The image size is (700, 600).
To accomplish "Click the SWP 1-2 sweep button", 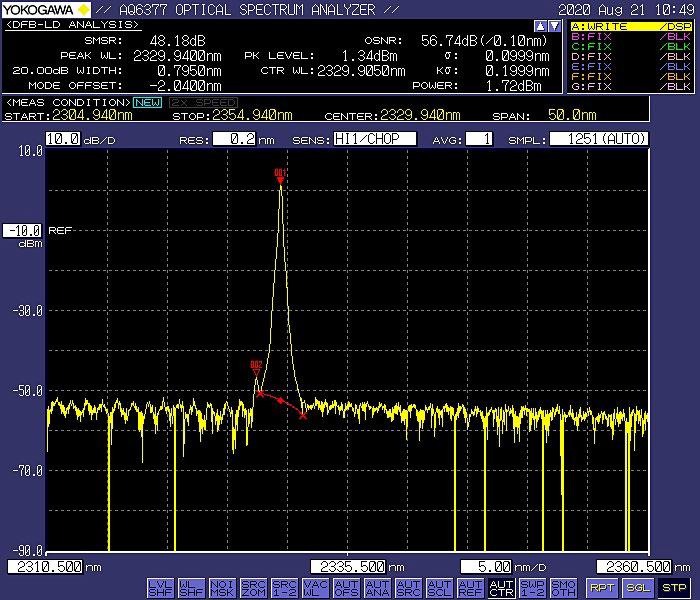I will pyautogui.click(x=532, y=588).
